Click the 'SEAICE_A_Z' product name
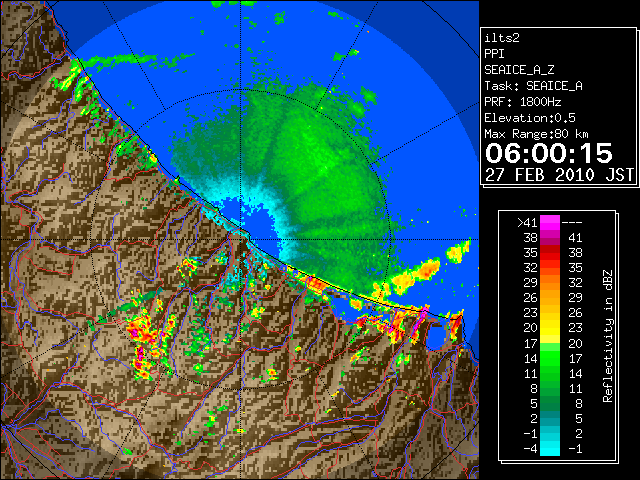Viewport: 640px width, 480px height. [519, 70]
